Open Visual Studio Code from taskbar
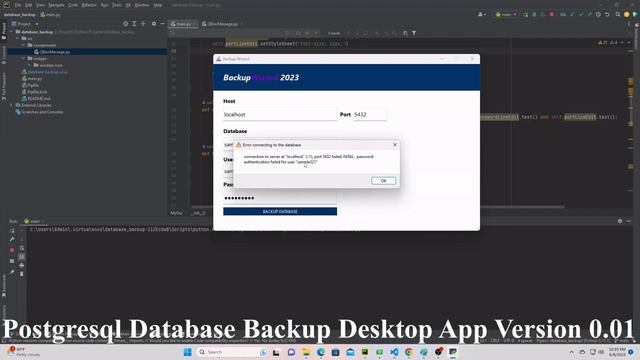Screen dimensions: 640x360 click(x=394, y=352)
